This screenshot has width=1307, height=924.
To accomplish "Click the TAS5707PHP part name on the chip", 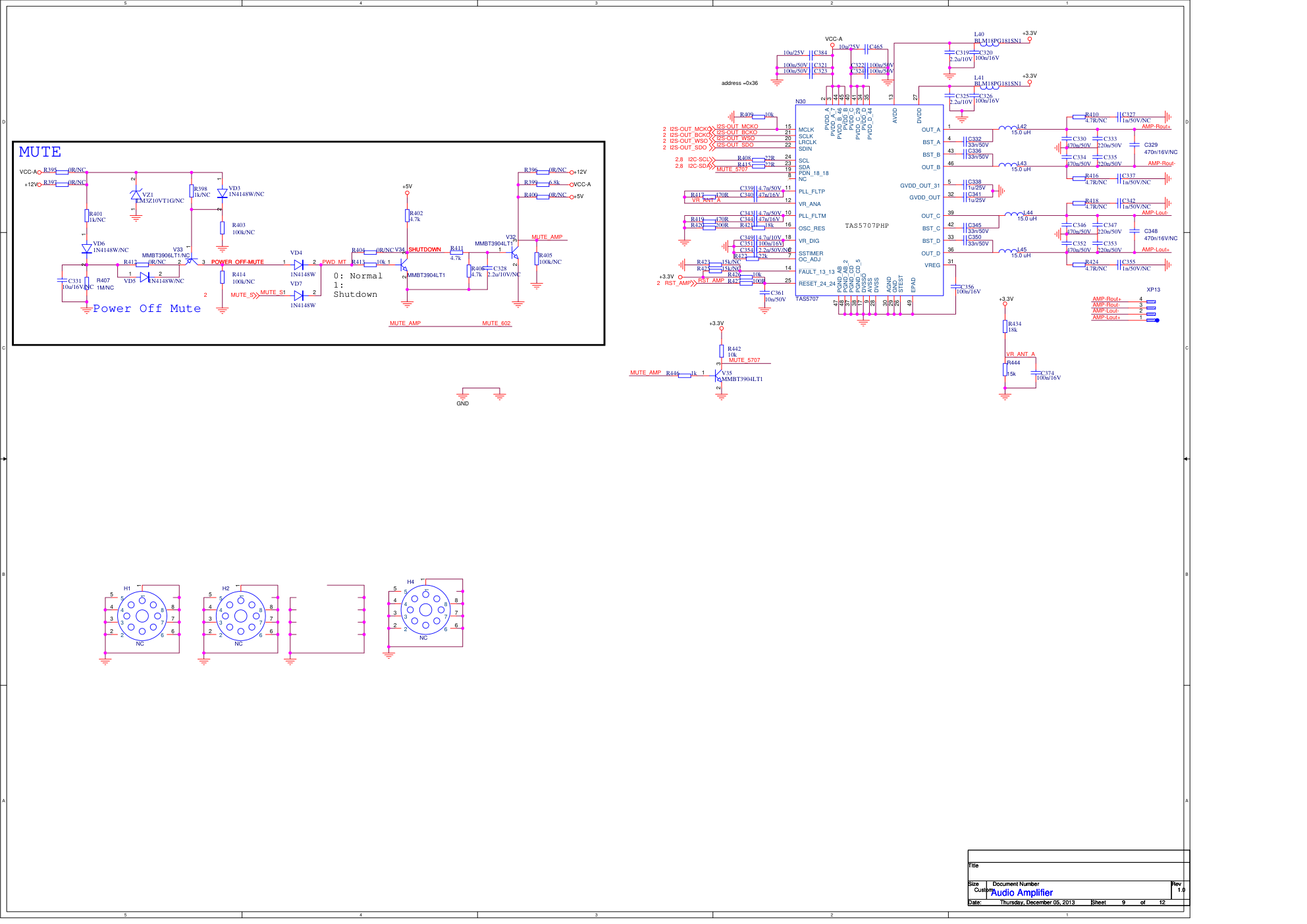I will click(x=867, y=226).
